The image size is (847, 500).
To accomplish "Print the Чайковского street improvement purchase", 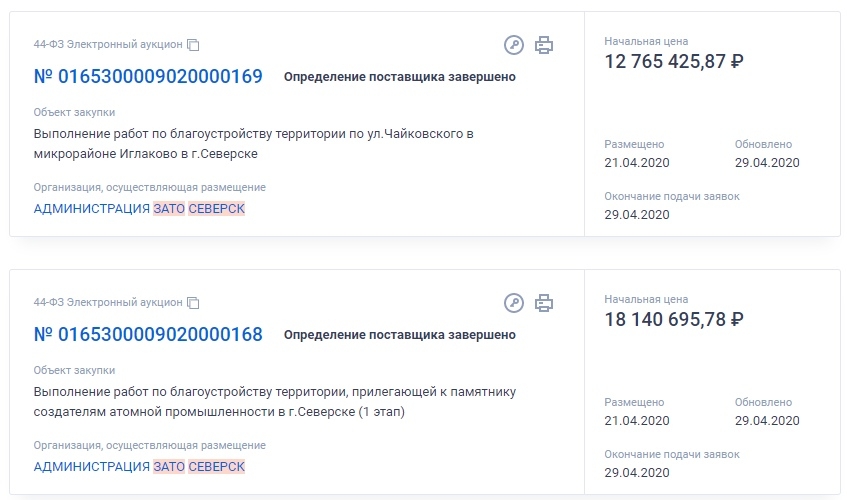I will pos(544,45).
